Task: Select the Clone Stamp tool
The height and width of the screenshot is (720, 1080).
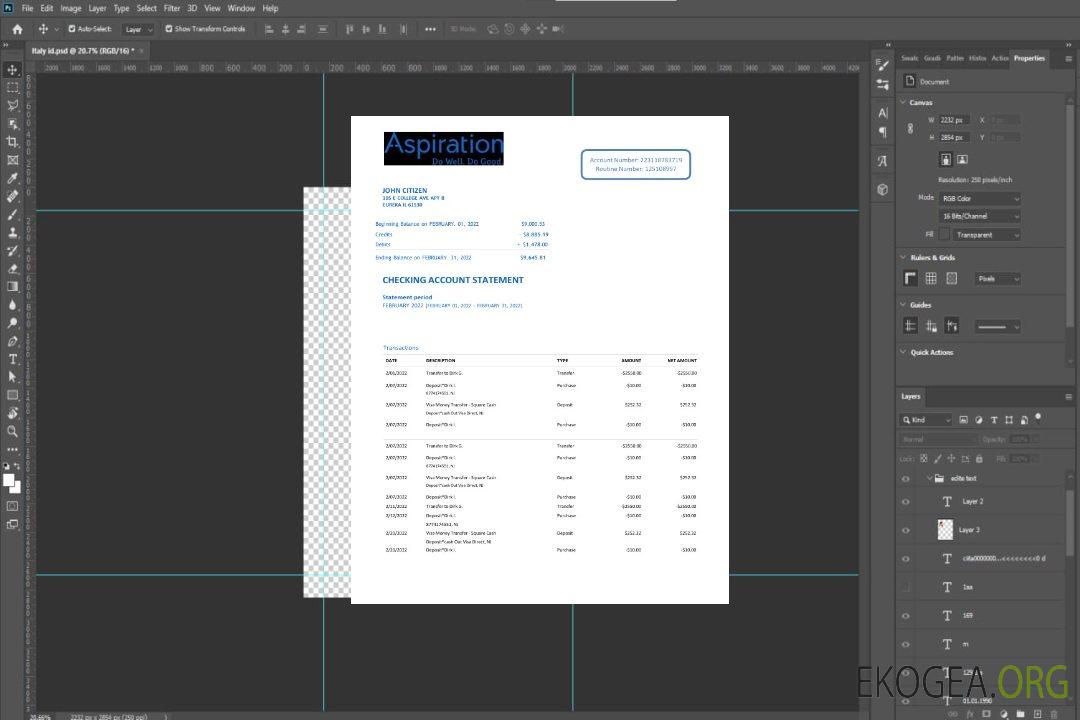Action: pos(12,232)
